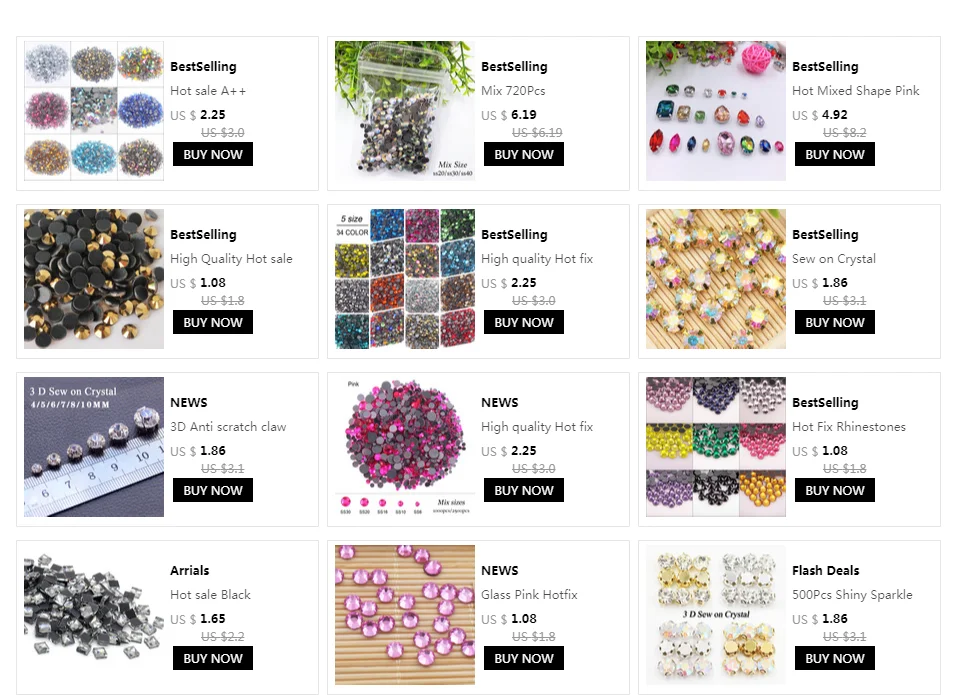Buy the Hot sale A++ item now
The image size is (958, 695).
(x=213, y=155)
